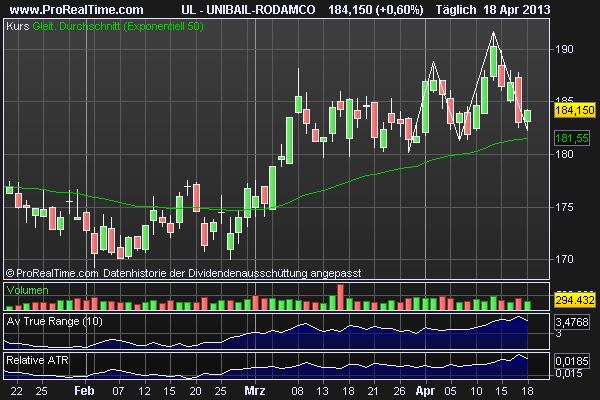Click the last green candlestick at 18 April
600x400 pixels.
[528, 116]
